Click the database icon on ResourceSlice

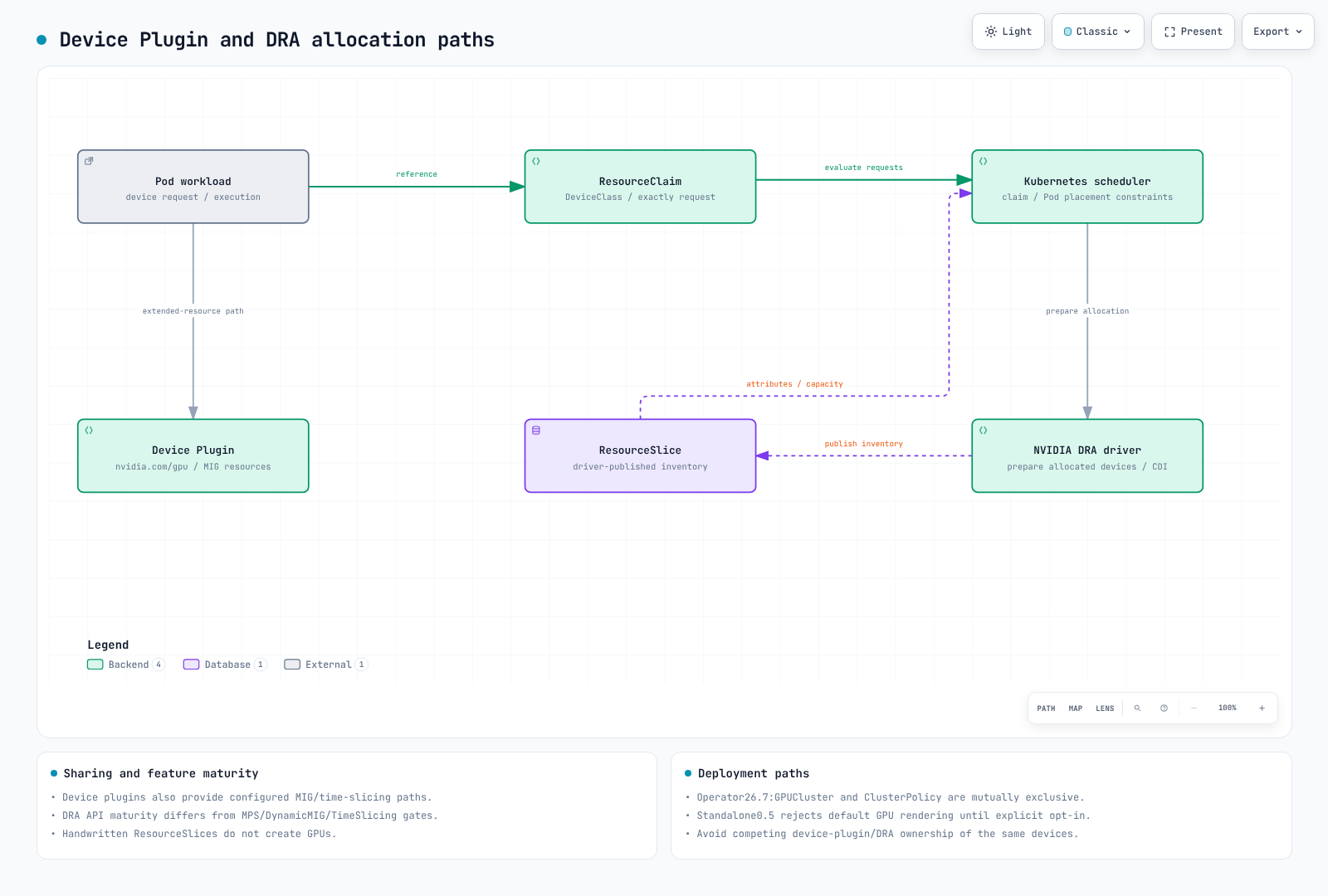pos(536,431)
